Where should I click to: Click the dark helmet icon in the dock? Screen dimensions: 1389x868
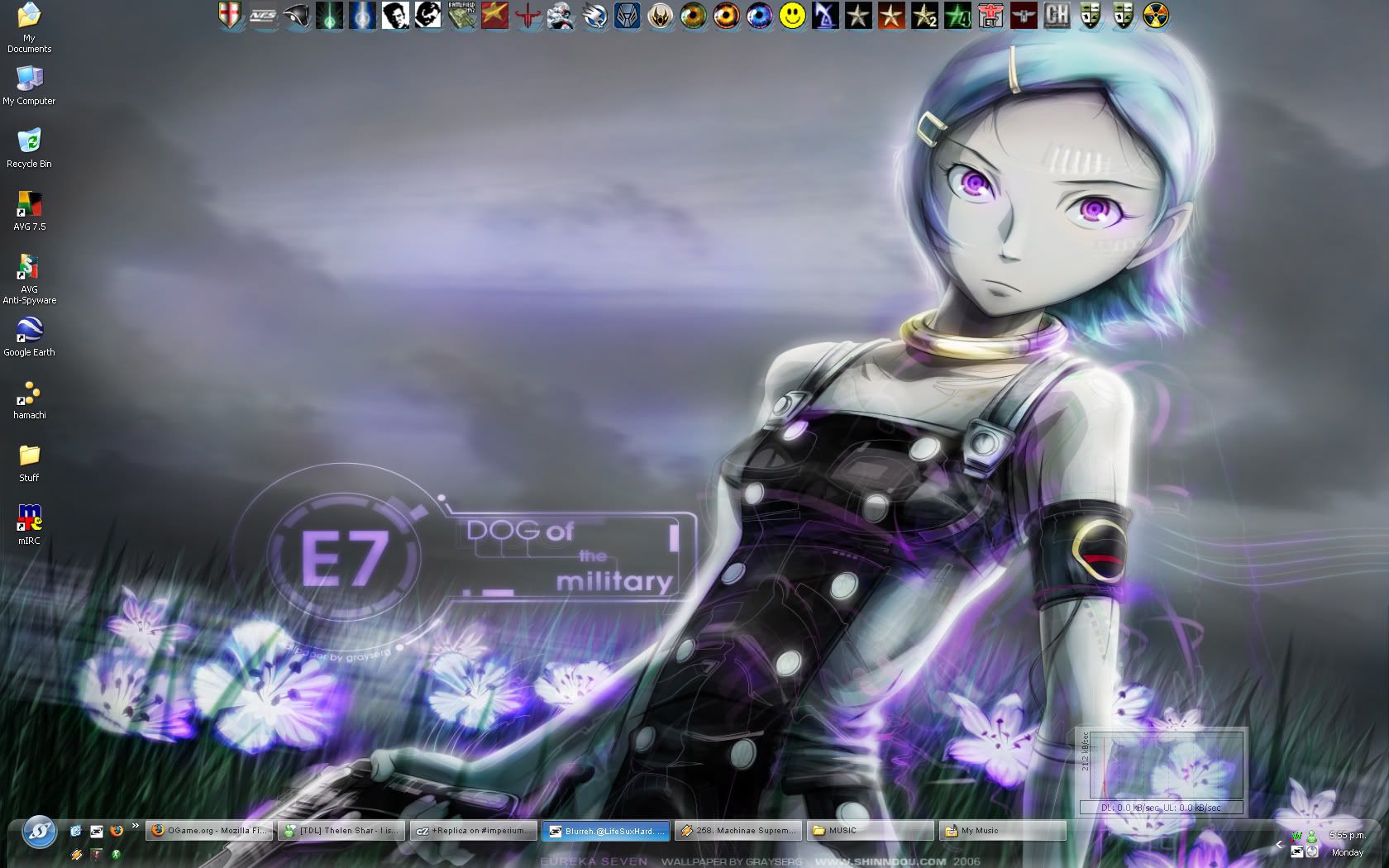[296, 16]
